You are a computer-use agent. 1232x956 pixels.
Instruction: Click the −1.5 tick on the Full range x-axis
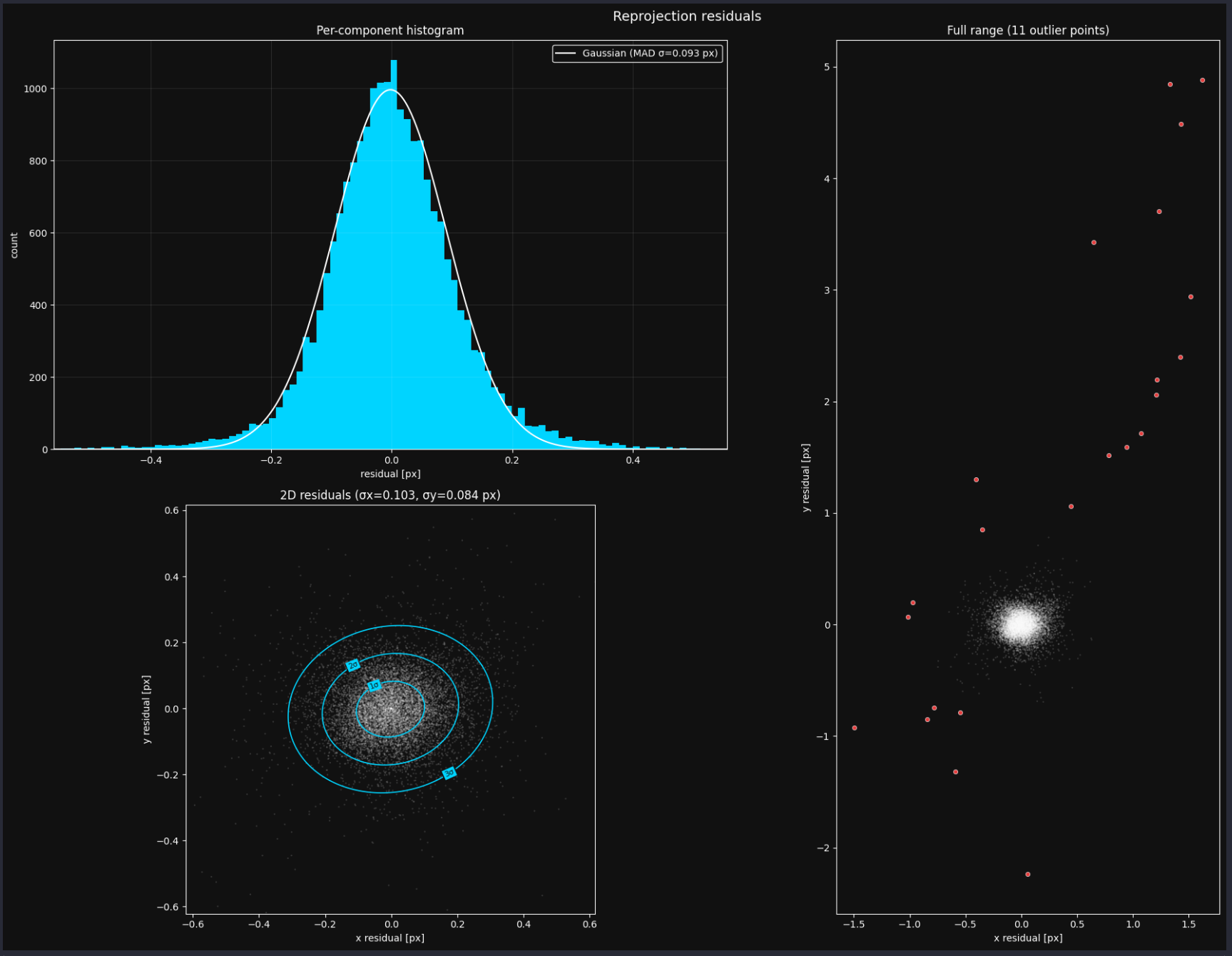pos(853,925)
